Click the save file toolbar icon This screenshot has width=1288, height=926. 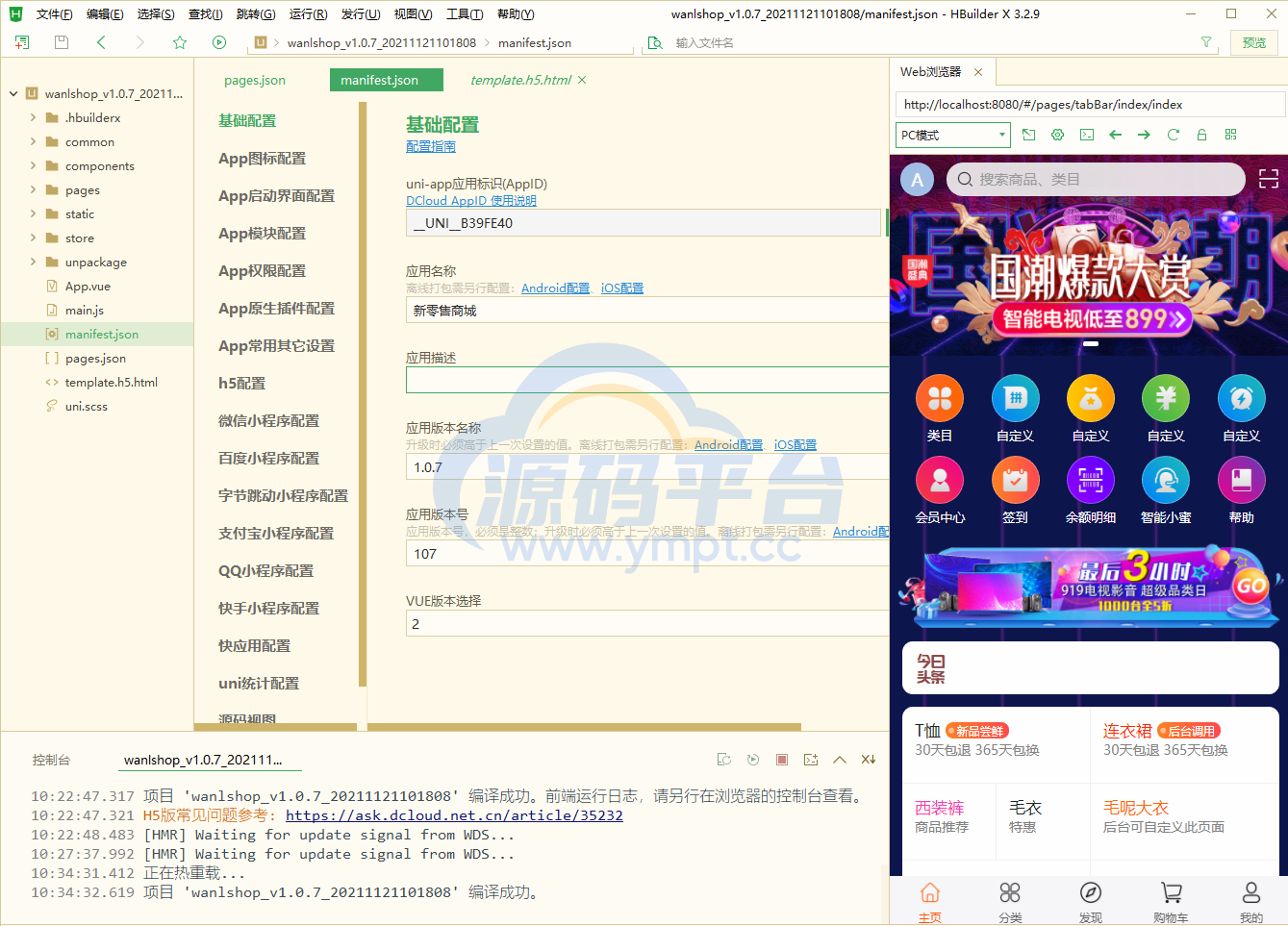62,42
